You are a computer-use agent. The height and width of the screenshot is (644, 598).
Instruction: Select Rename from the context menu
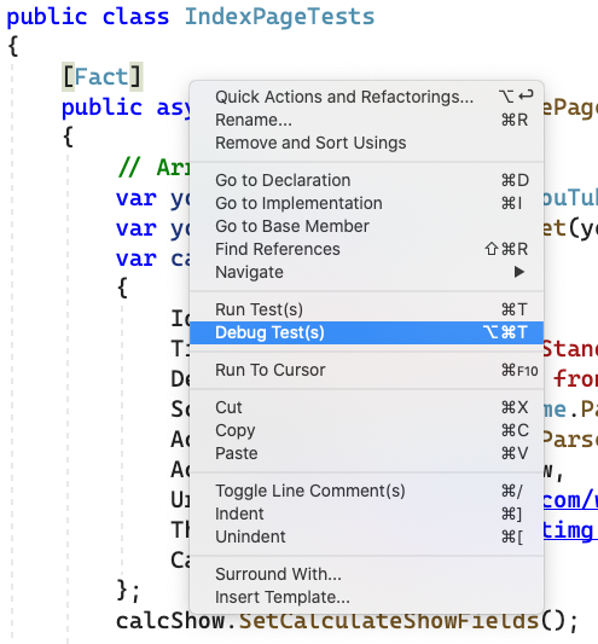[x=366, y=120]
